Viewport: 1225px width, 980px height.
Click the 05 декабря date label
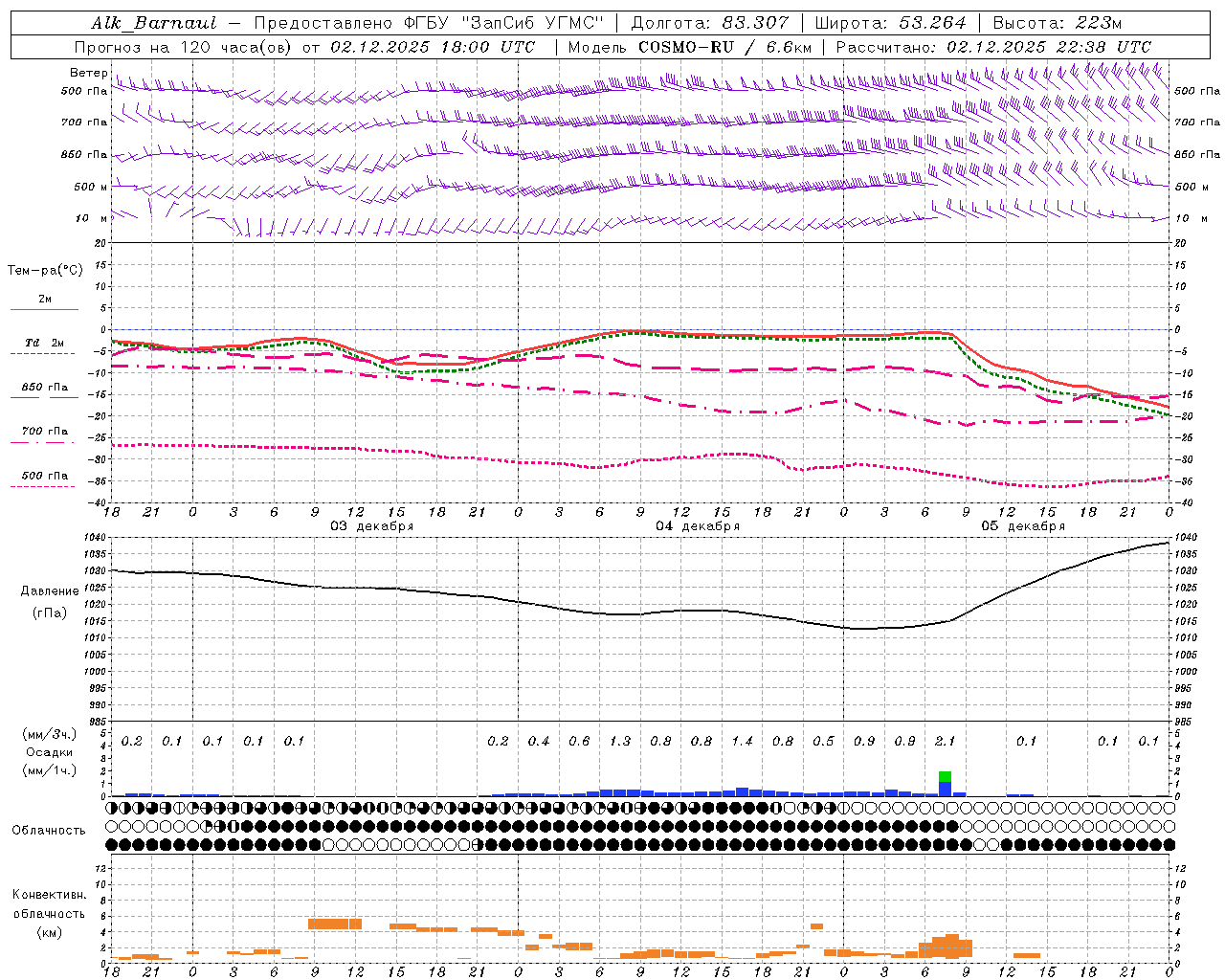point(1022,526)
